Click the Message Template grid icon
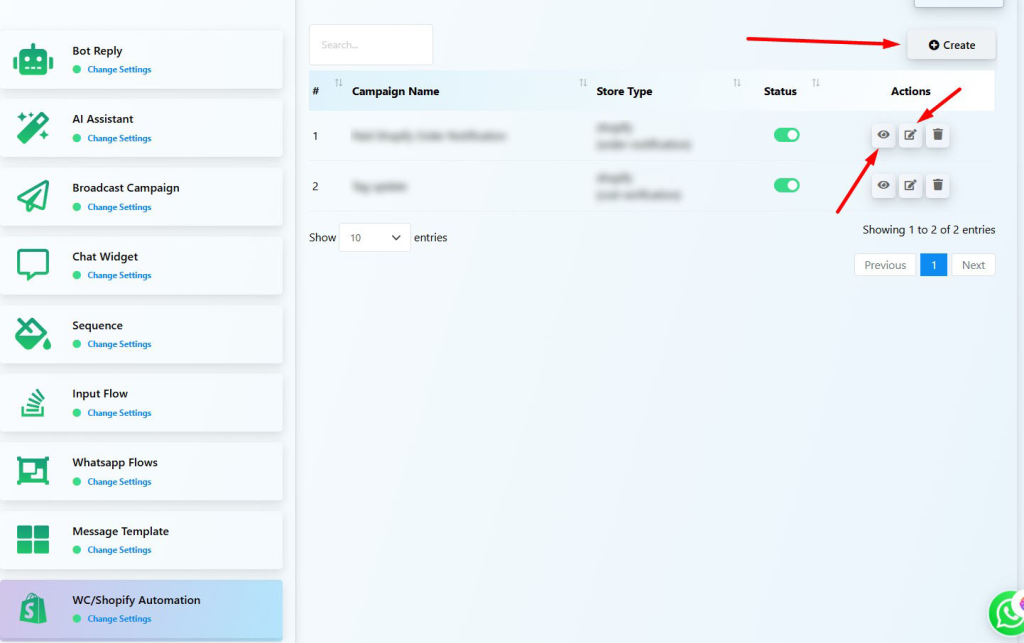The height and width of the screenshot is (643, 1024). [x=33, y=540]
